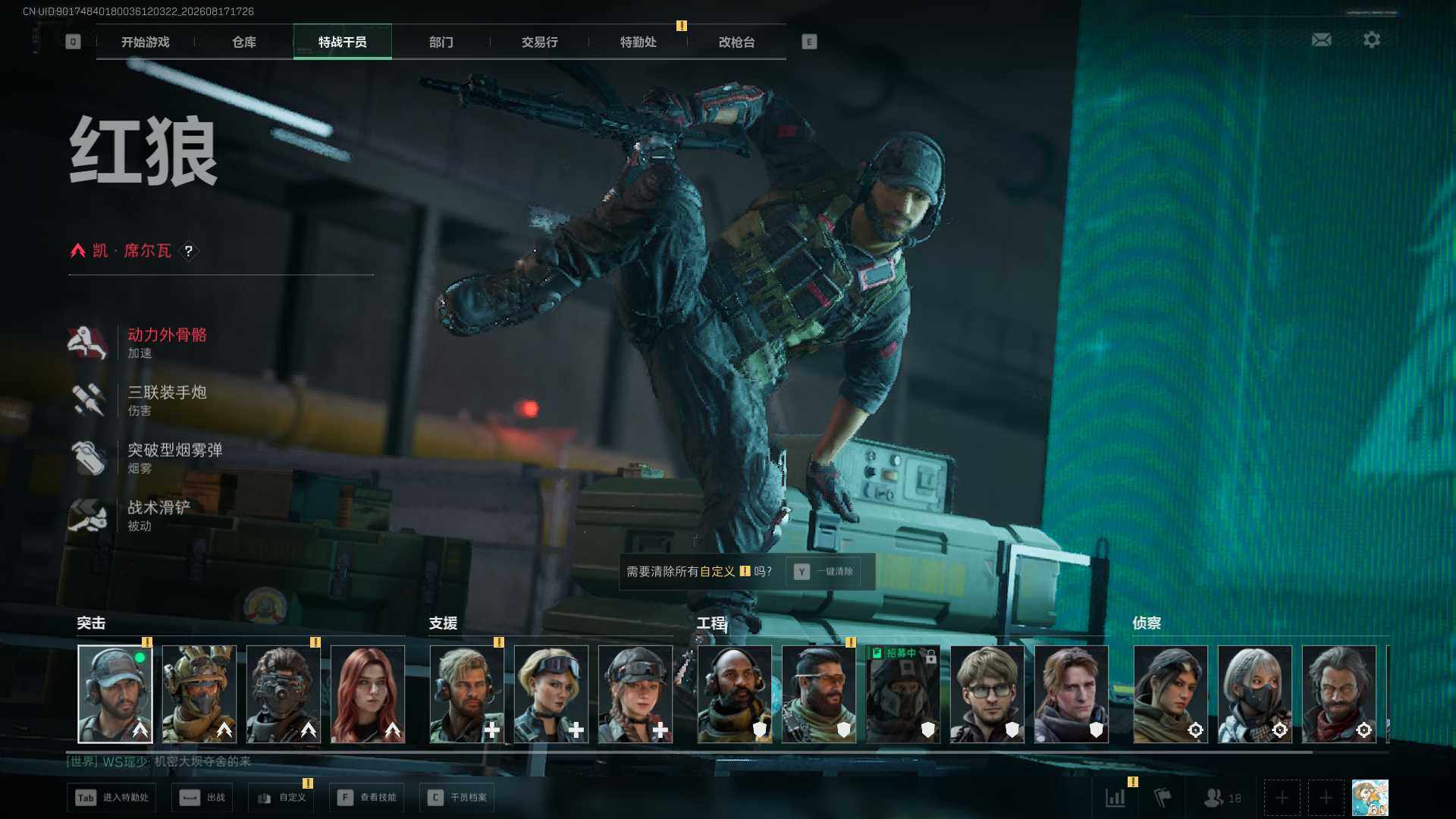Screen dimensions: 1456x819
Task: Open the settings gear icon
Action: pos(1372,39)
